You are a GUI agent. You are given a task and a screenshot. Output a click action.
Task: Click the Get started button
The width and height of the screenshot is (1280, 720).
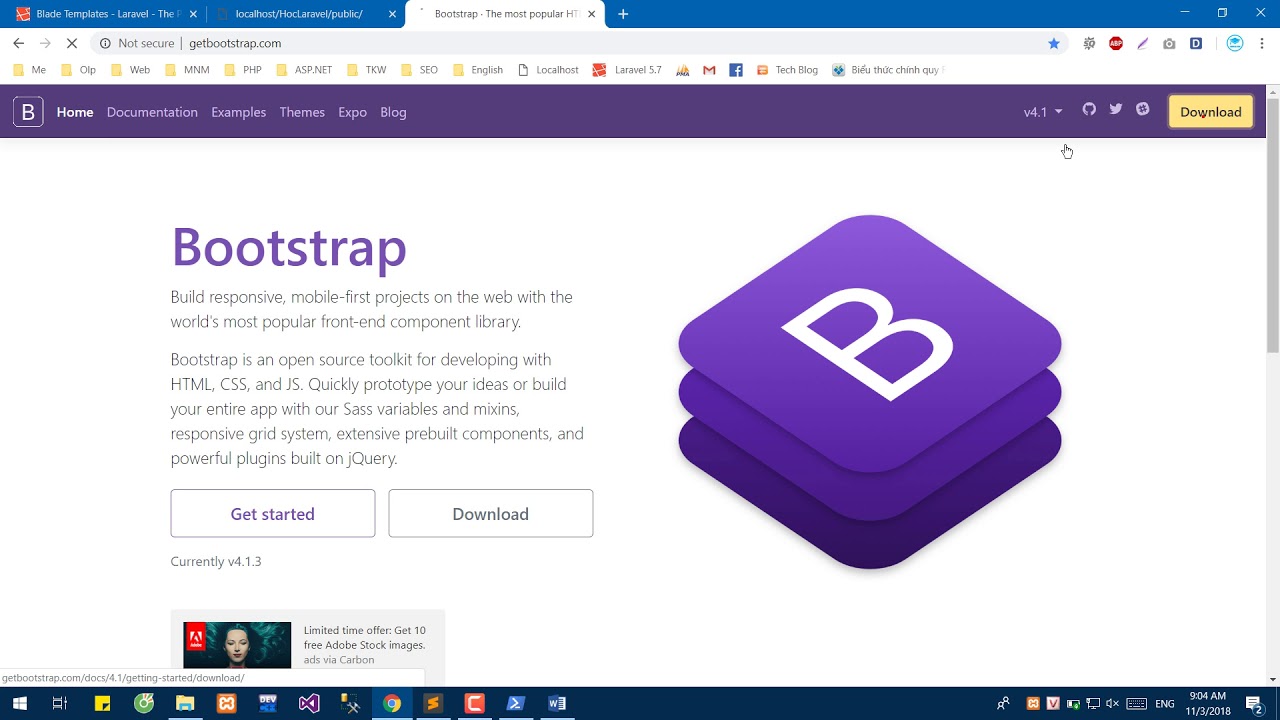273,513
